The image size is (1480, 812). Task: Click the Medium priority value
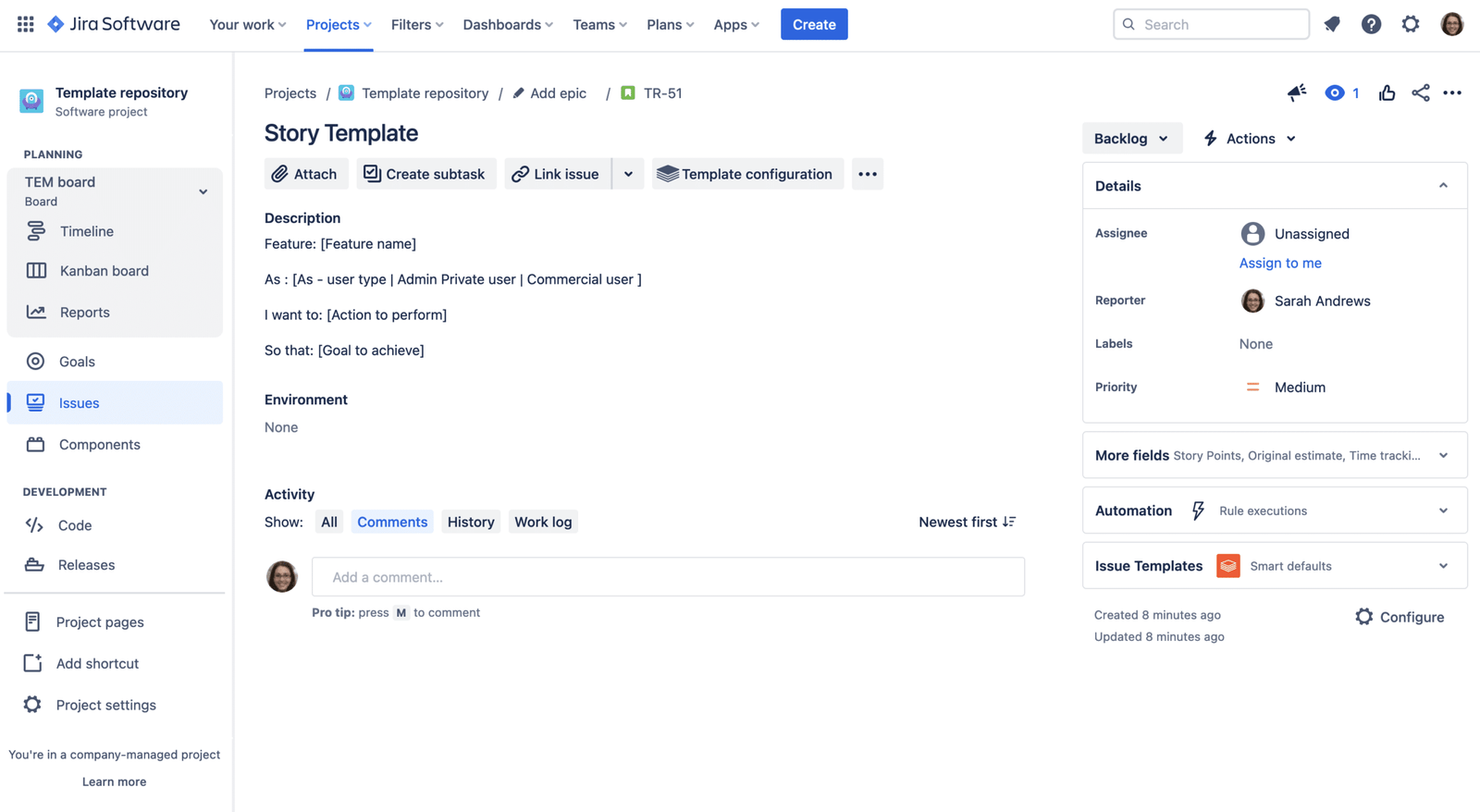click(1299, 388)
